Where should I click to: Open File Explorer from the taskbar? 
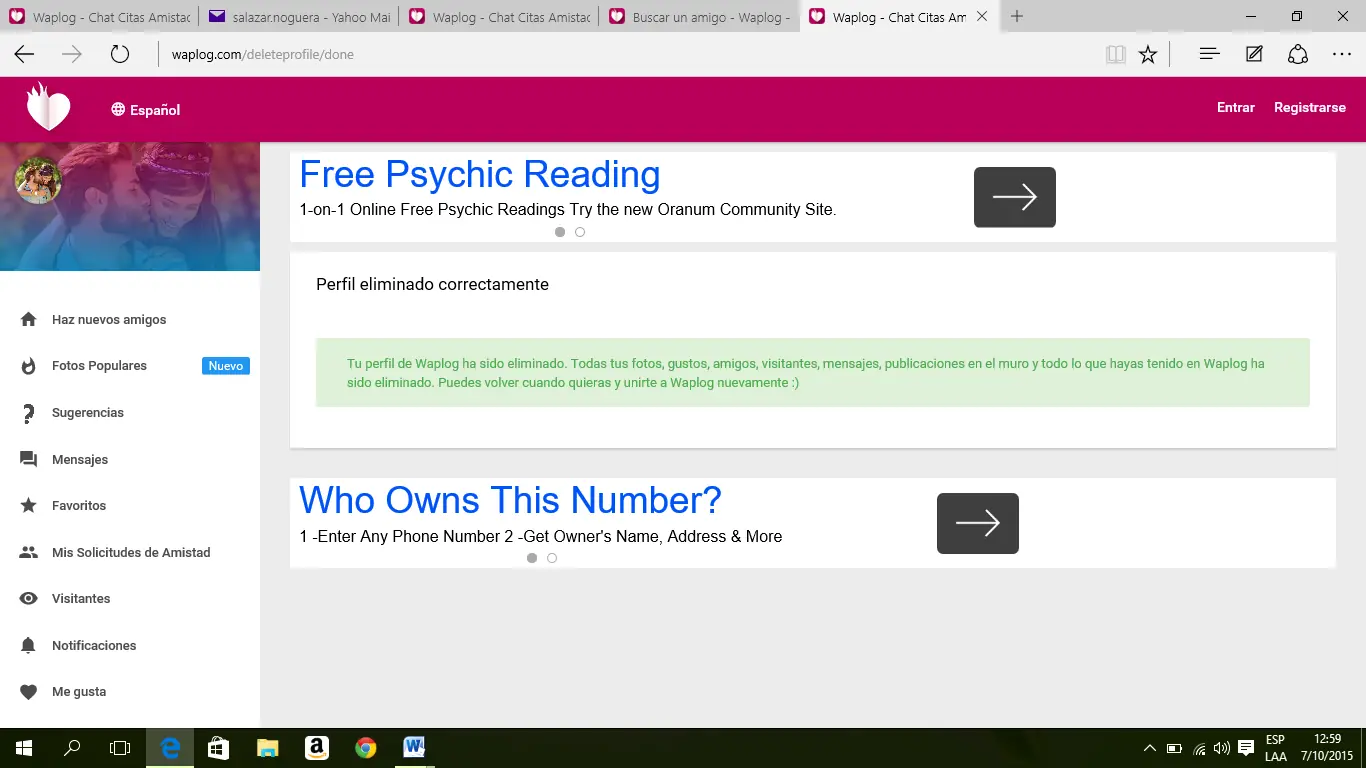point(267,748)
